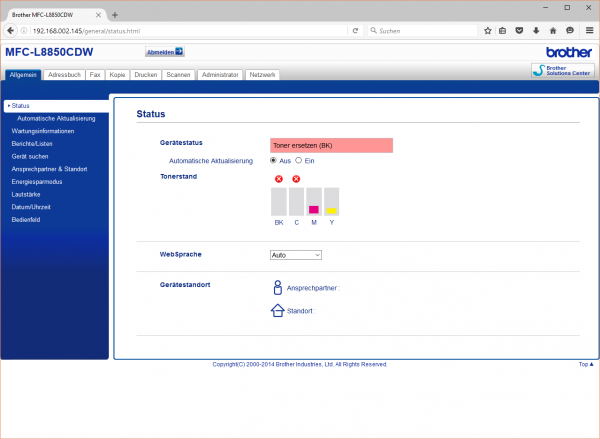600x439 pixels.
Task: Open Wartungsinformationen in the sidebar
Action: 43,131
